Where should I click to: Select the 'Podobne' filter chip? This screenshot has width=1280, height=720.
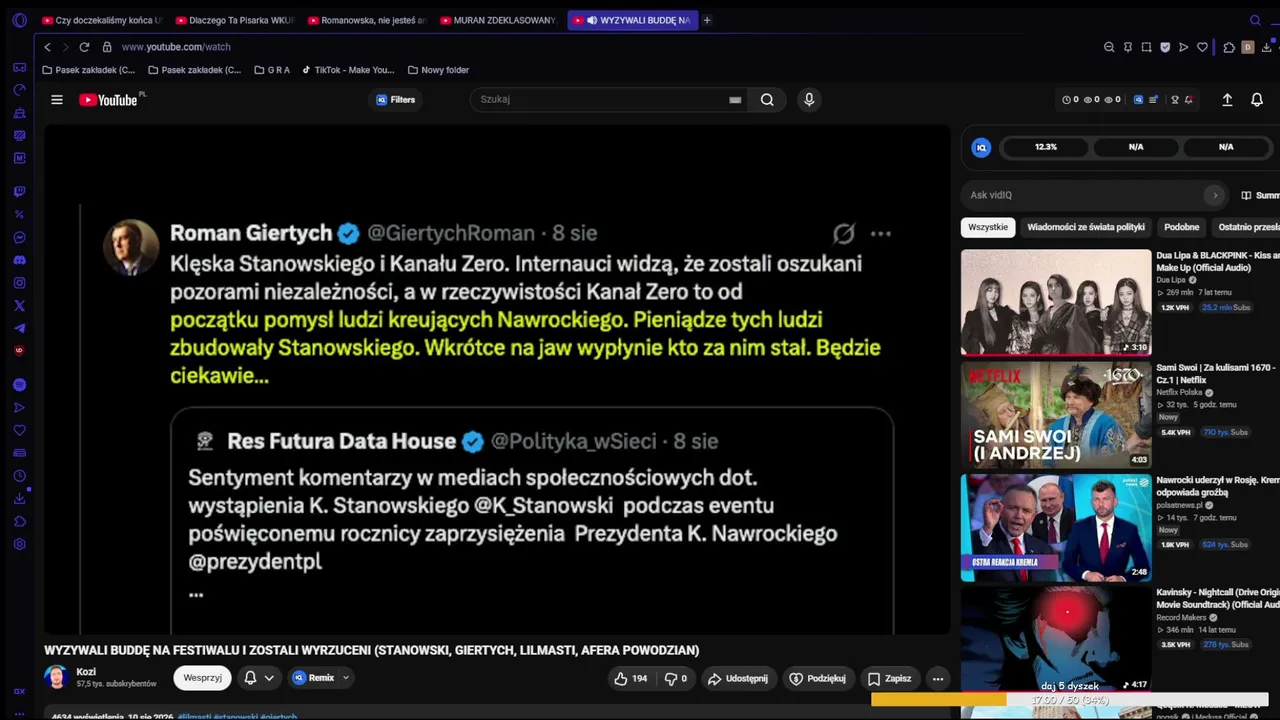pos(1182,227)
